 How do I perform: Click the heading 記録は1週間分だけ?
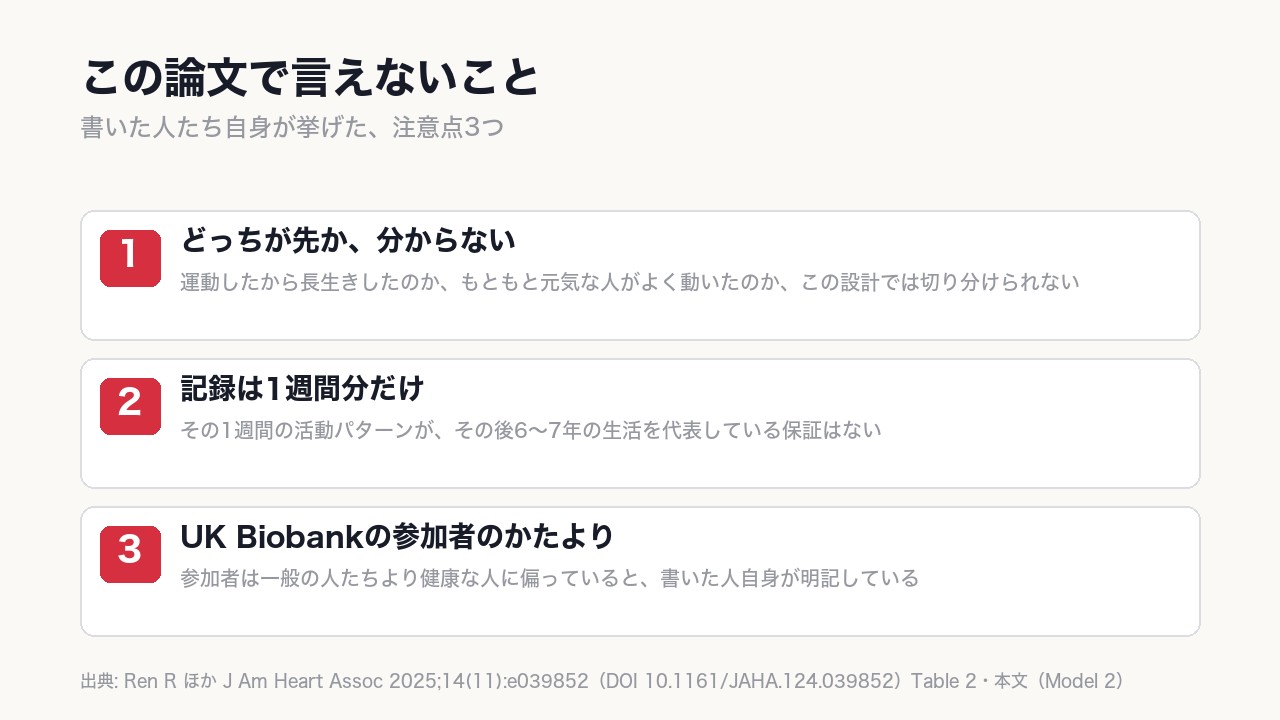click(x=303, y=388)
